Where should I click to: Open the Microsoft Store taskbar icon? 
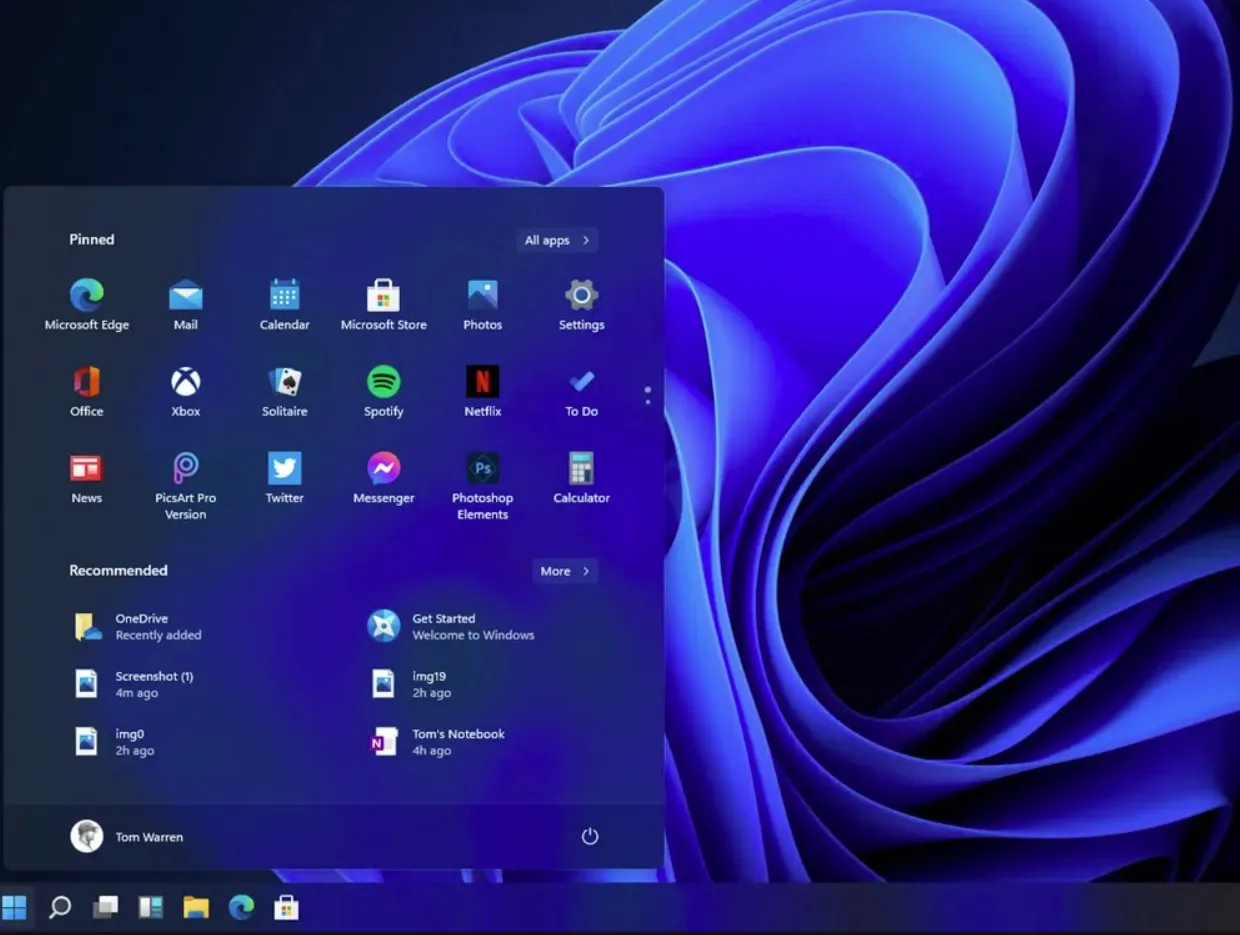287,908
